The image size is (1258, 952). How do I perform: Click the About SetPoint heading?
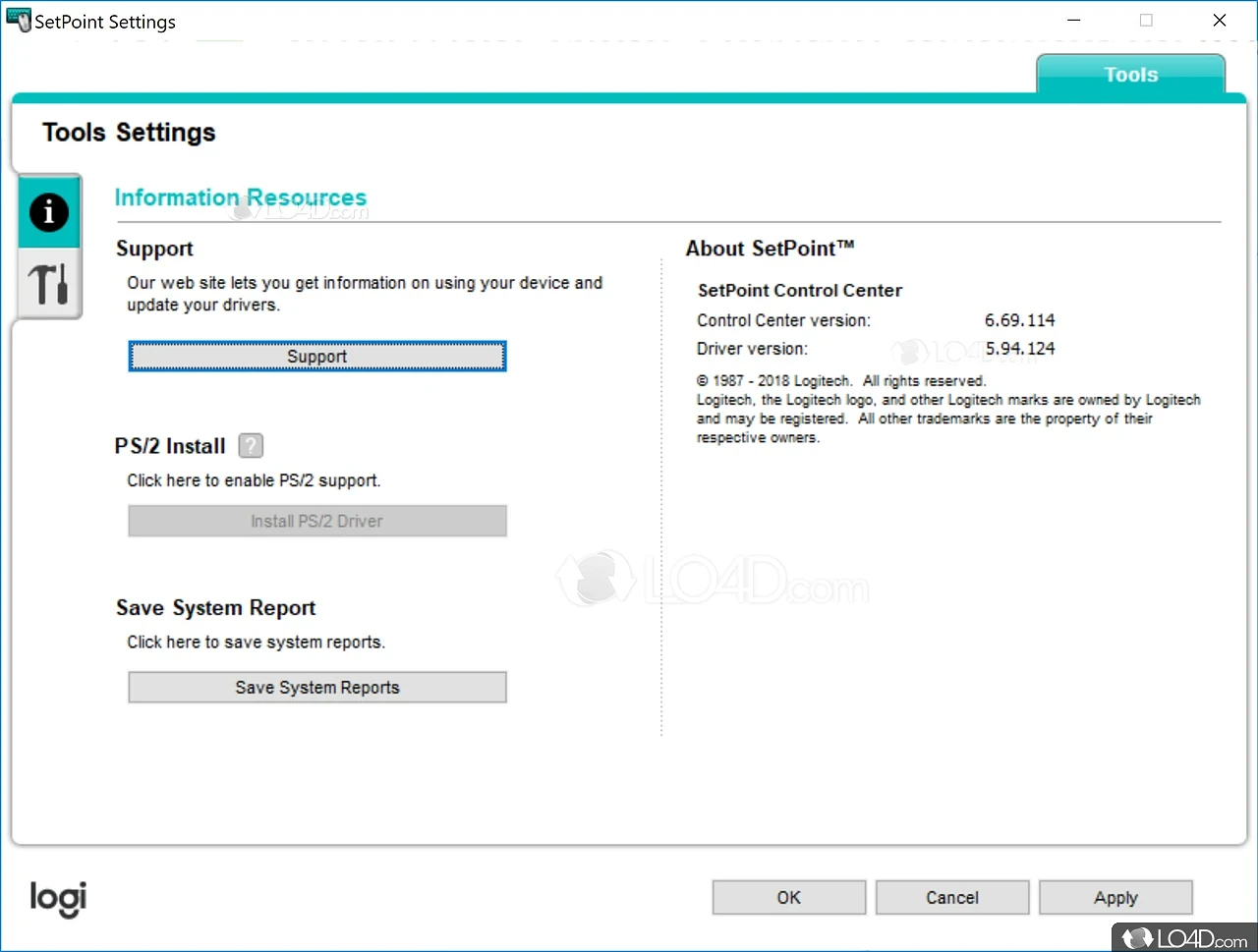[770, 249]
